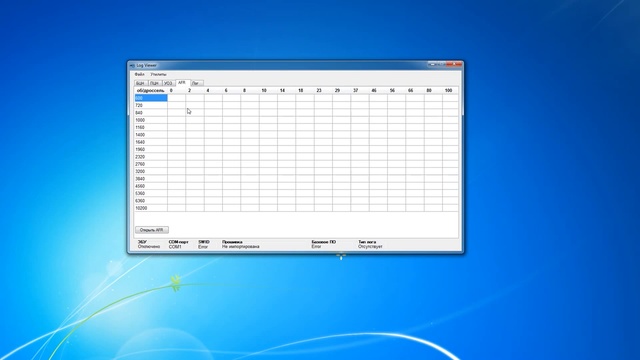The width and height of the screenshot is (640, 360).
Task: Switch to the Лог tab
Action: tap(196, 83)
